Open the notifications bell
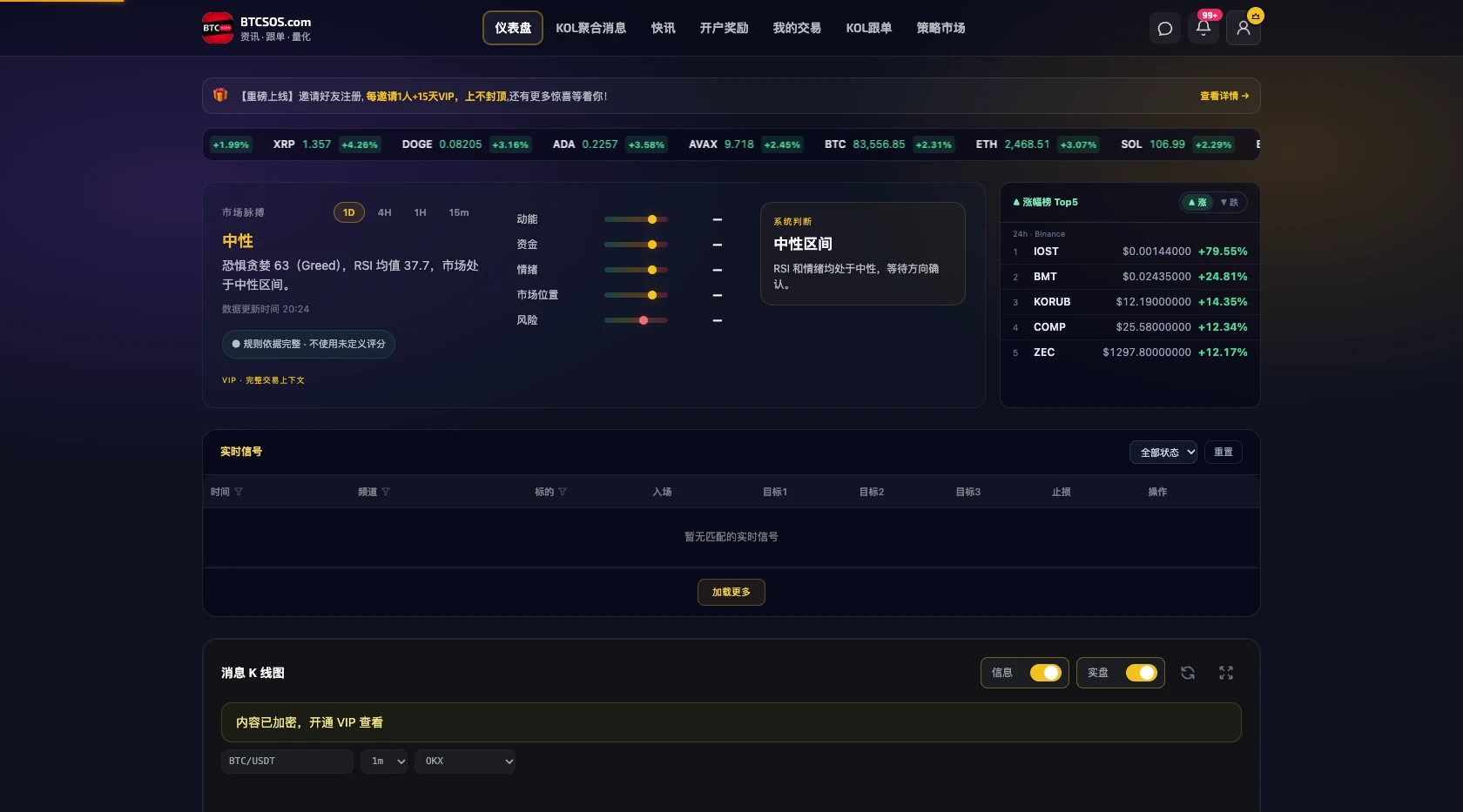Image resolution: width=1463 pixels, height=812 pixels. coord(1203,29)
